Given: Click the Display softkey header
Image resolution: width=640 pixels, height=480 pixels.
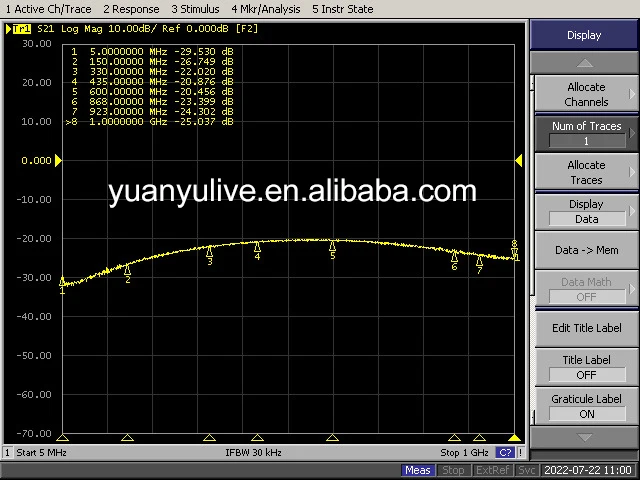Looking at the screenshot, I should [584, 35].
